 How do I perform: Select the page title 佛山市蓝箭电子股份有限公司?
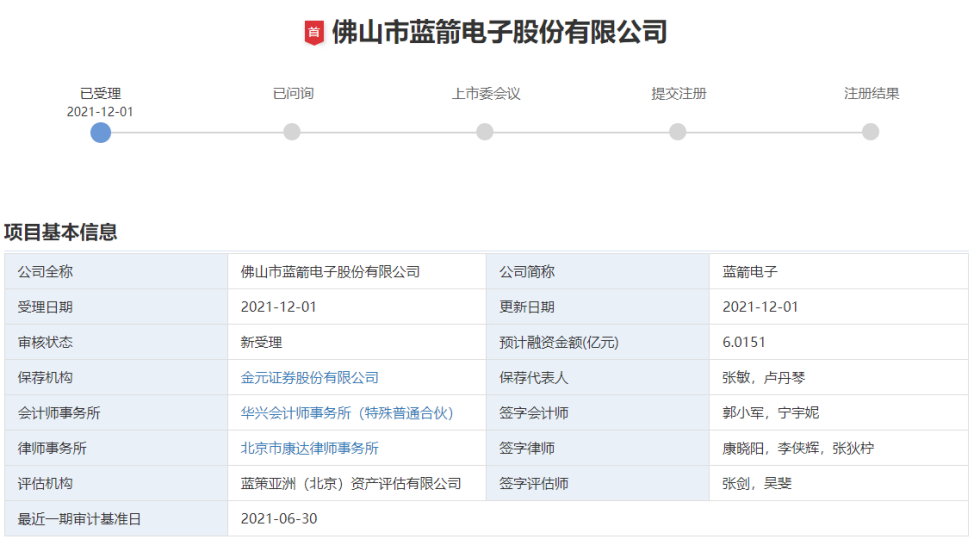tap(499, 32)
